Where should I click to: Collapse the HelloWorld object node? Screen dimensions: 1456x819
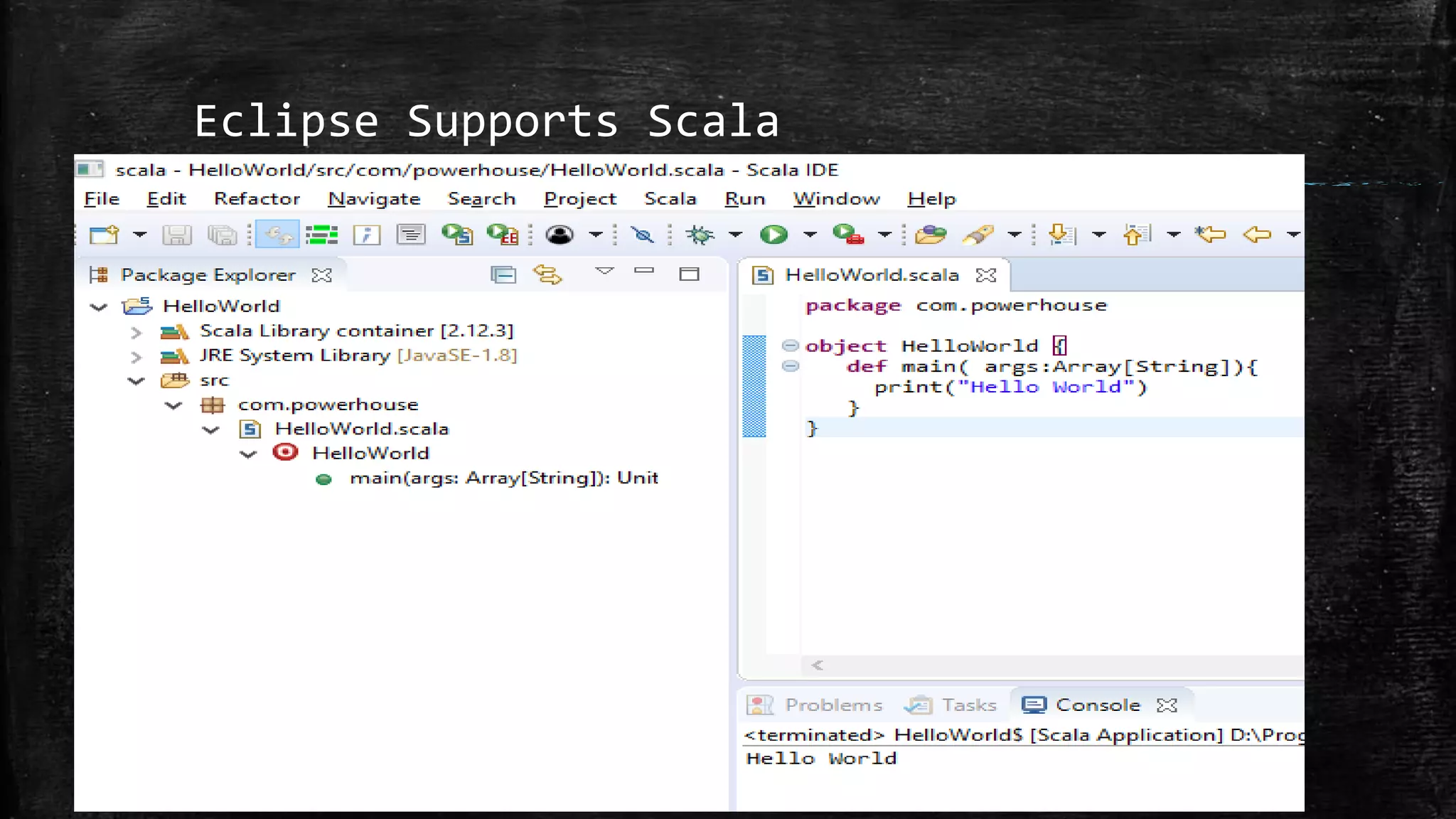click(247, 454)
